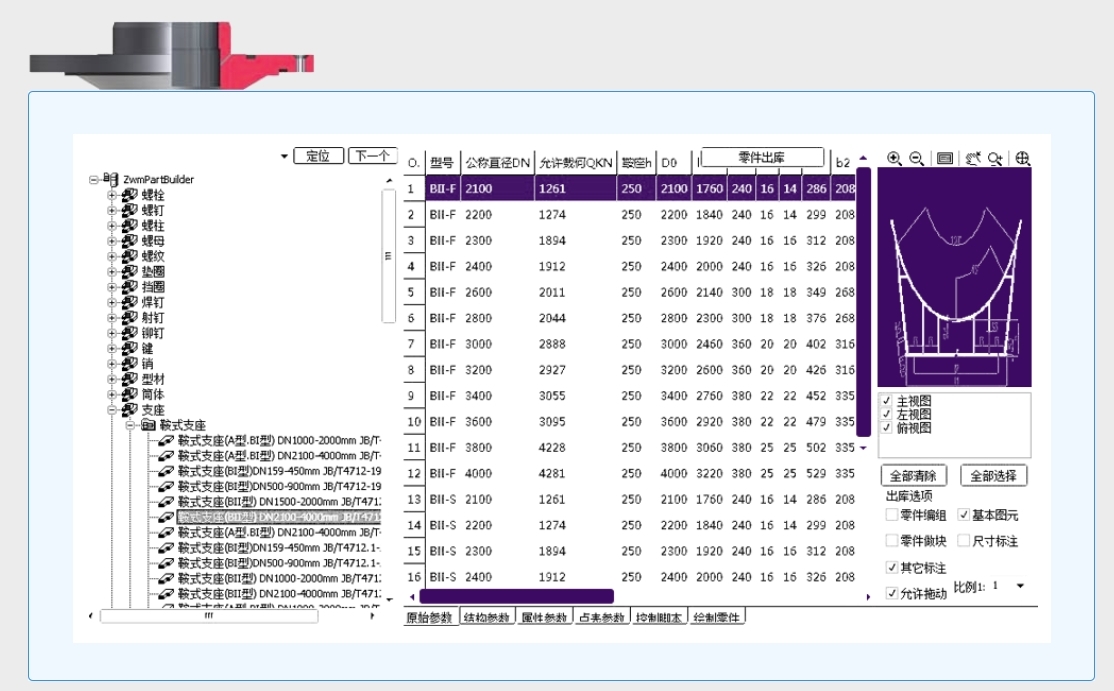Click the 螺钉 category icon

129,210
